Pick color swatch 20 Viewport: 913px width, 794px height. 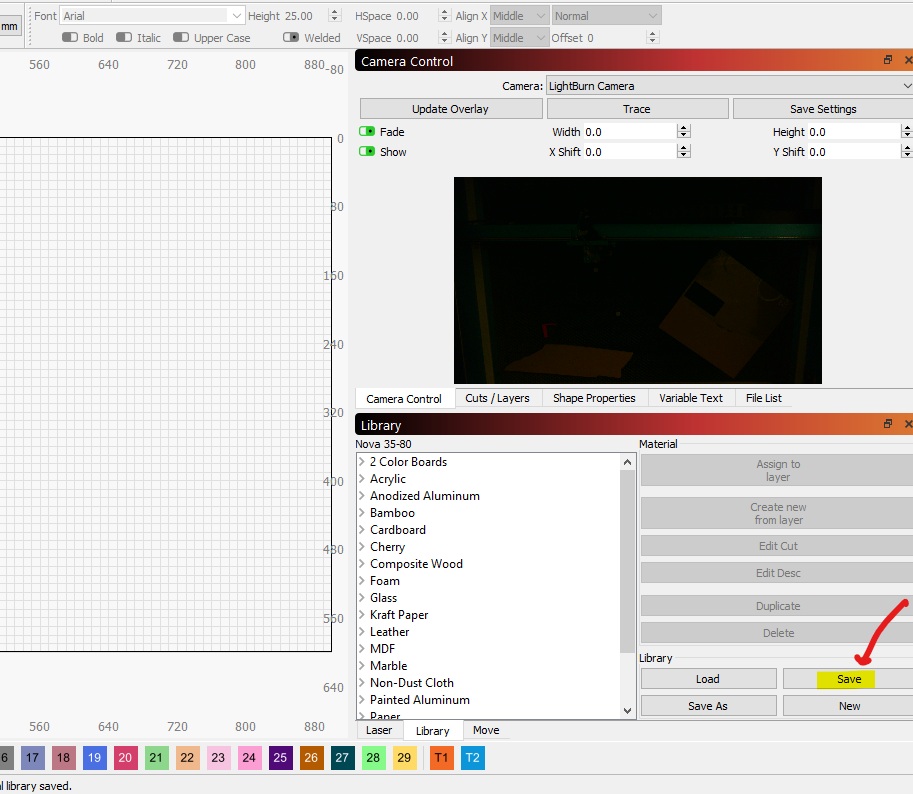click(x=125, y=758)
